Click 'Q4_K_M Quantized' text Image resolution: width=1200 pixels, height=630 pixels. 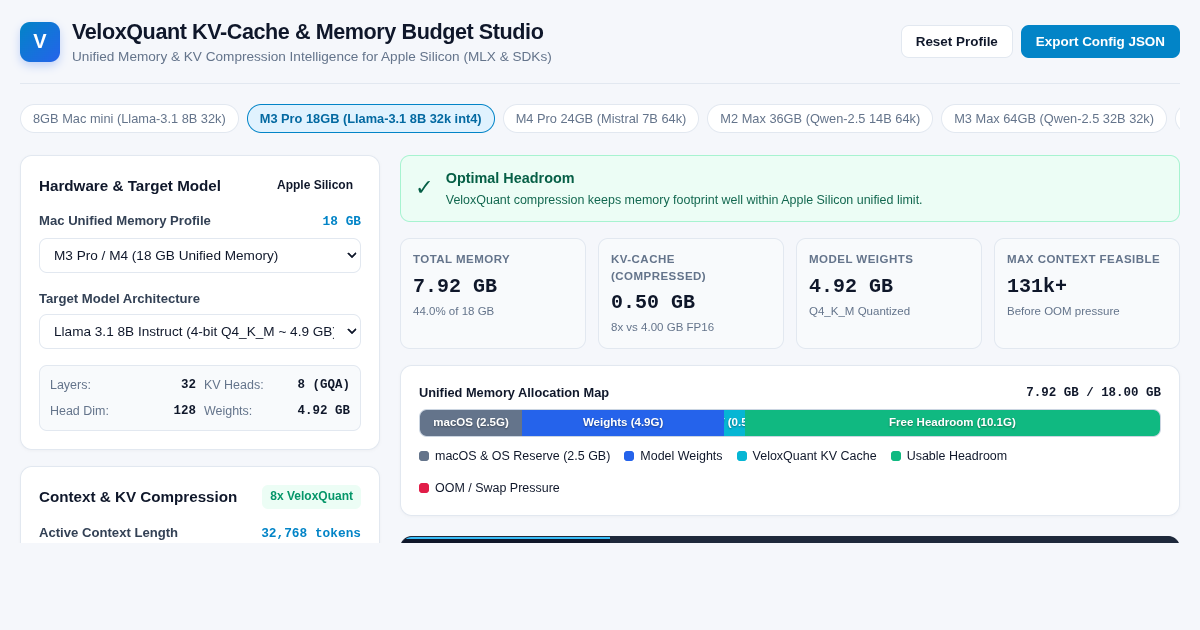coord(859,311)
